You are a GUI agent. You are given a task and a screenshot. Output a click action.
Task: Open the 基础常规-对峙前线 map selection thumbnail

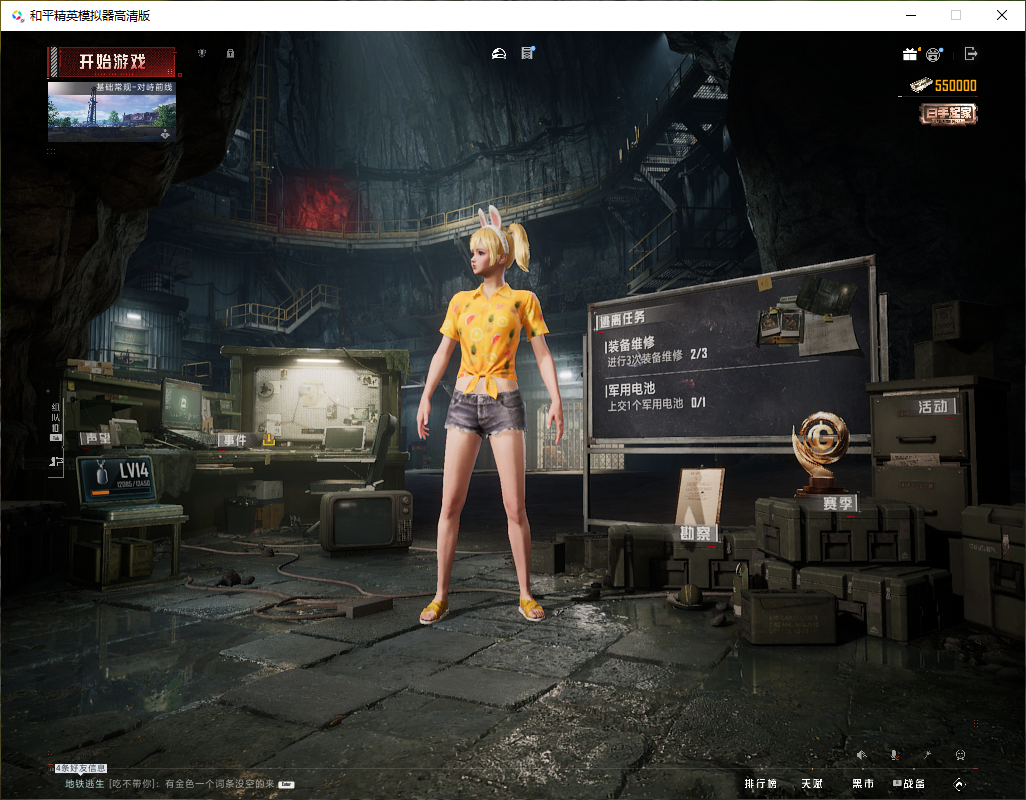(112, 111)
